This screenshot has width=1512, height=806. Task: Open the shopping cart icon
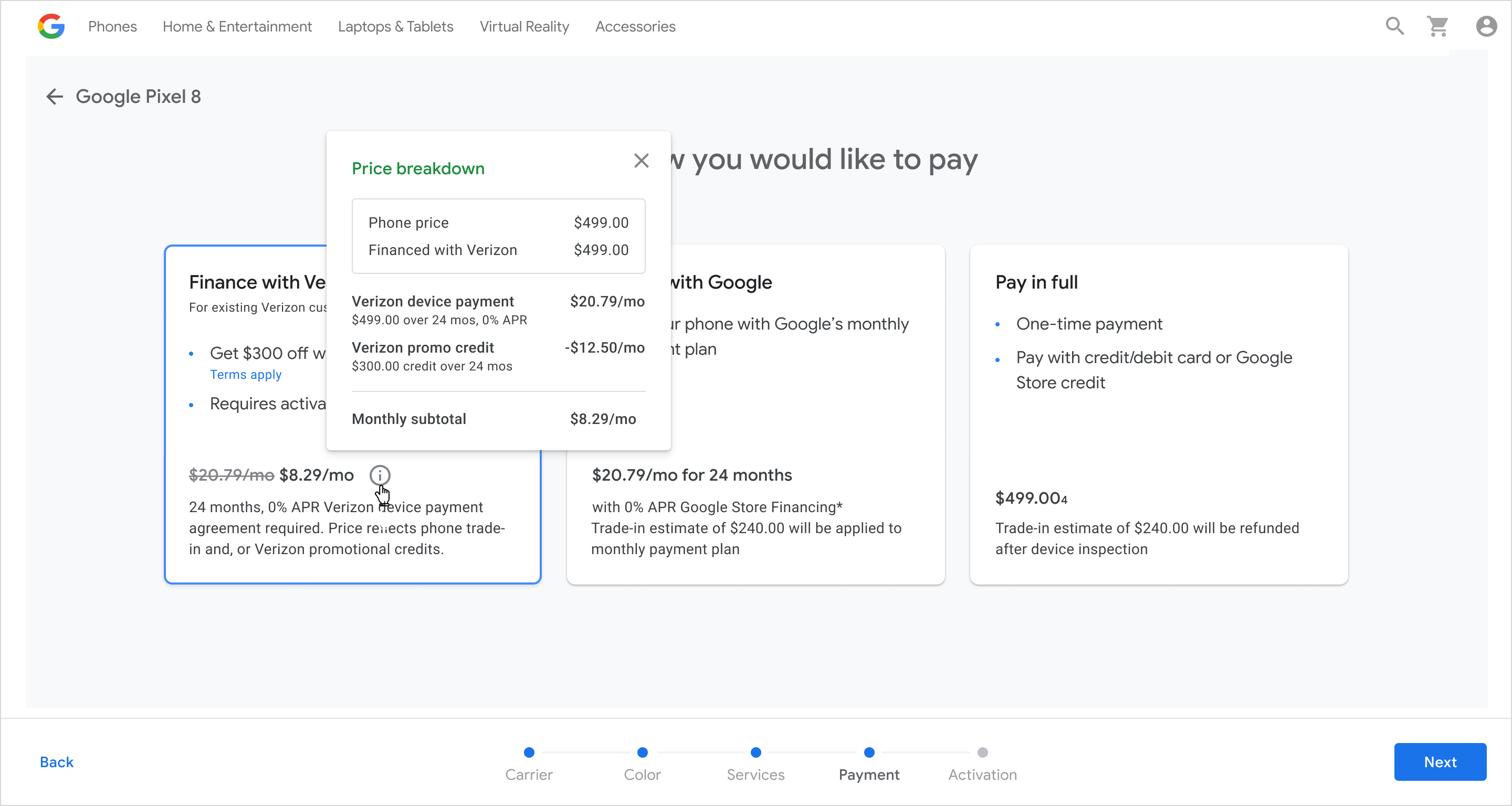click(1438, 26)
